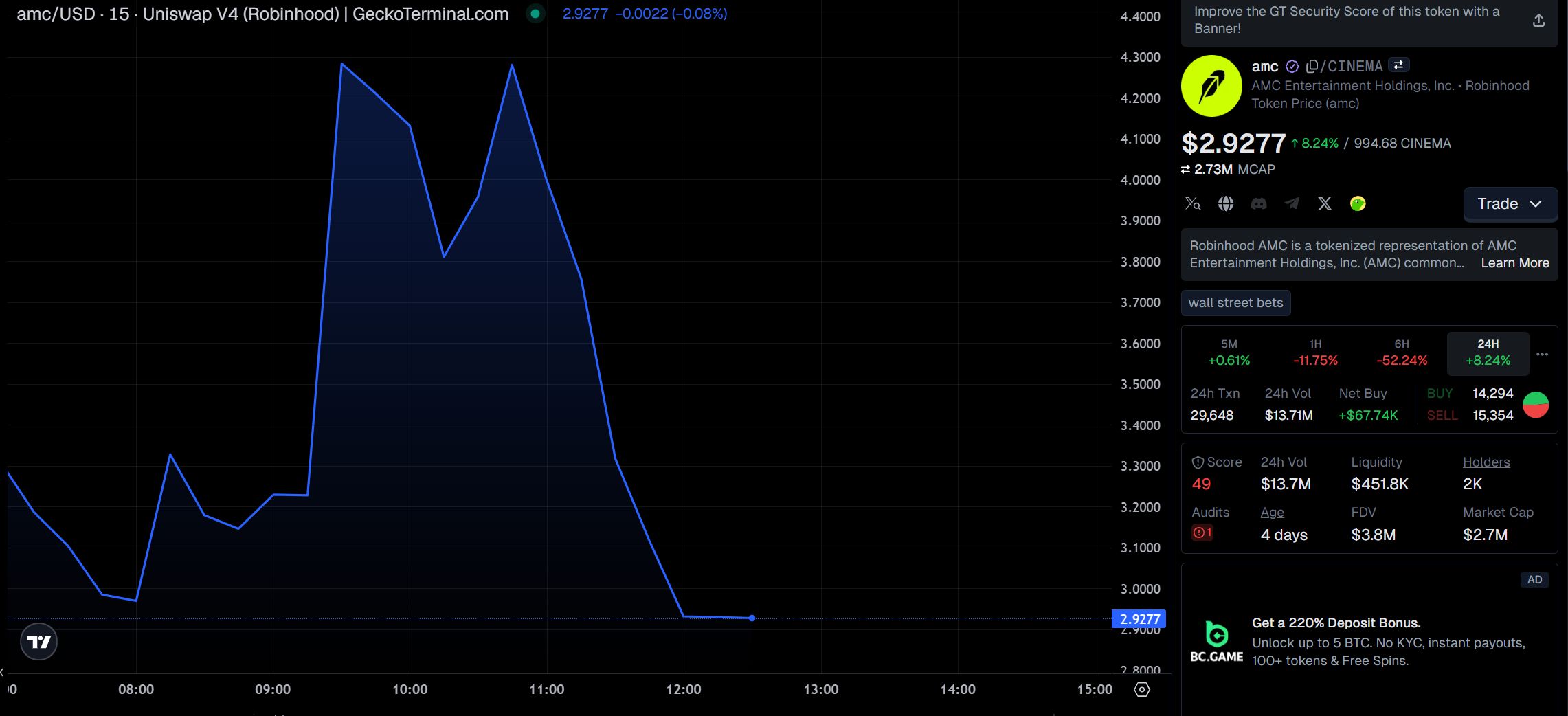Click the Score value 49
Screen dimensions: 1568x716
[x=1201, y=484]
